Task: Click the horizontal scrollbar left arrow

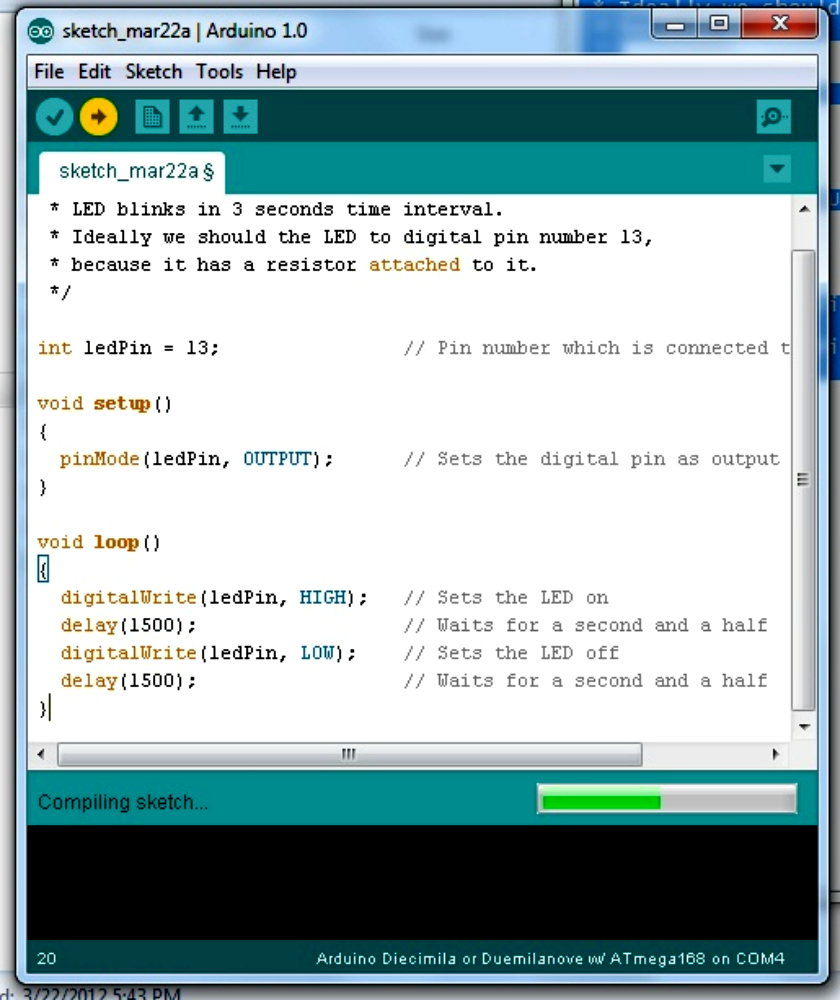Action: point(41,754)
